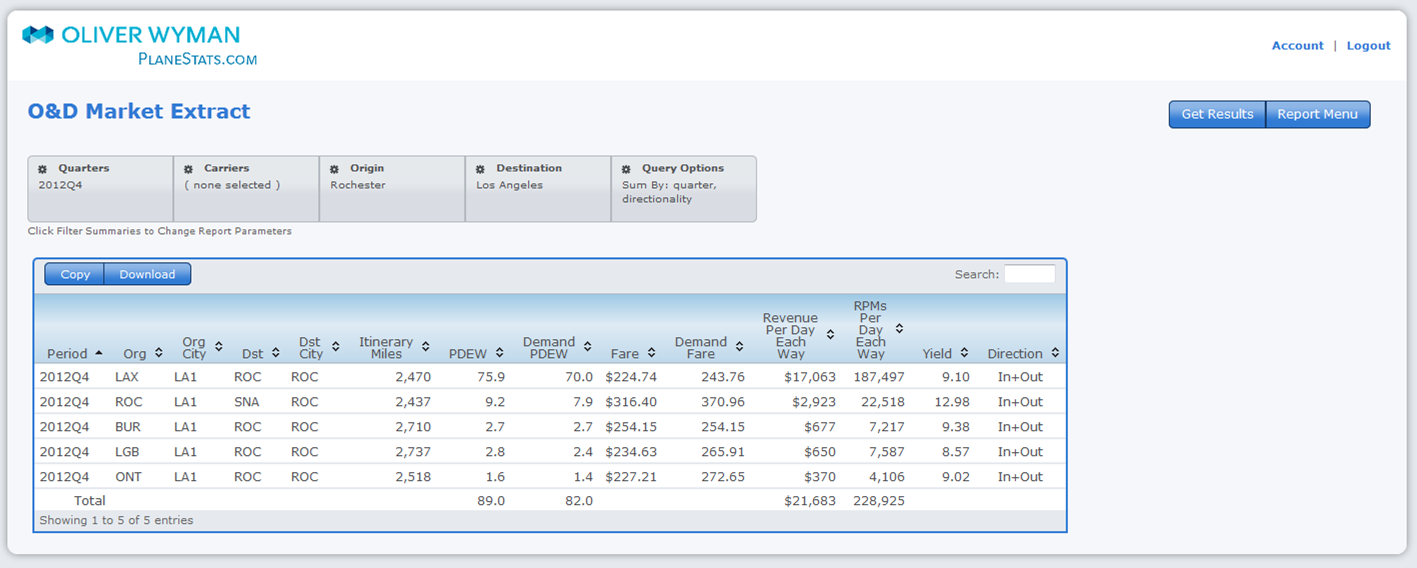This screenshot has width=1417, height=568.
Task: Click the gear icon beside Origin
Action: click(335, 169)
